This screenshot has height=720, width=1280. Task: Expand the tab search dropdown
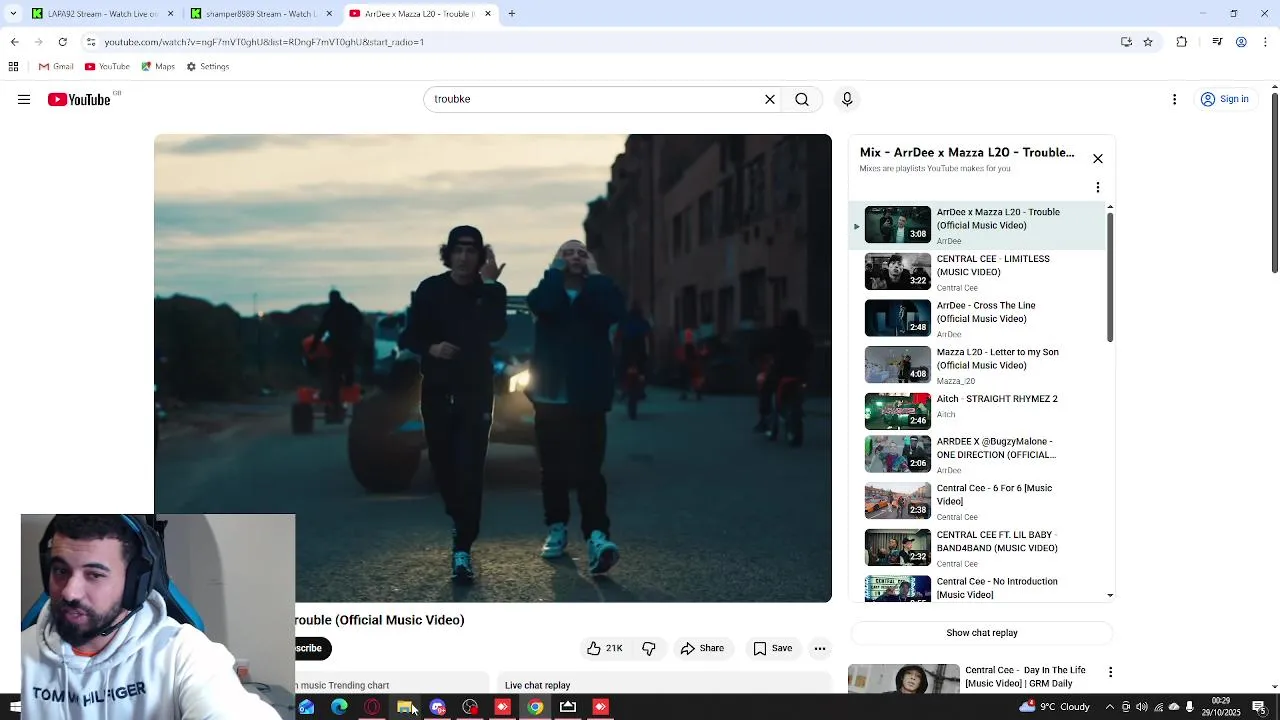tap(14, 14)
